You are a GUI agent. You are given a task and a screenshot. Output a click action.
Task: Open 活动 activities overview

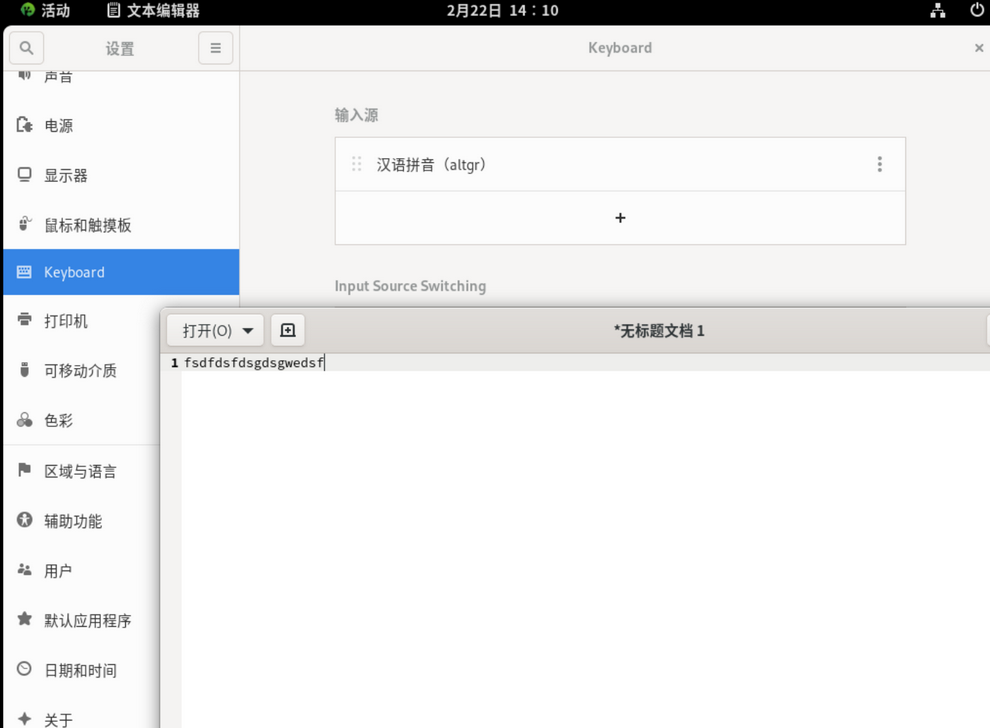[x=45, y=11]
